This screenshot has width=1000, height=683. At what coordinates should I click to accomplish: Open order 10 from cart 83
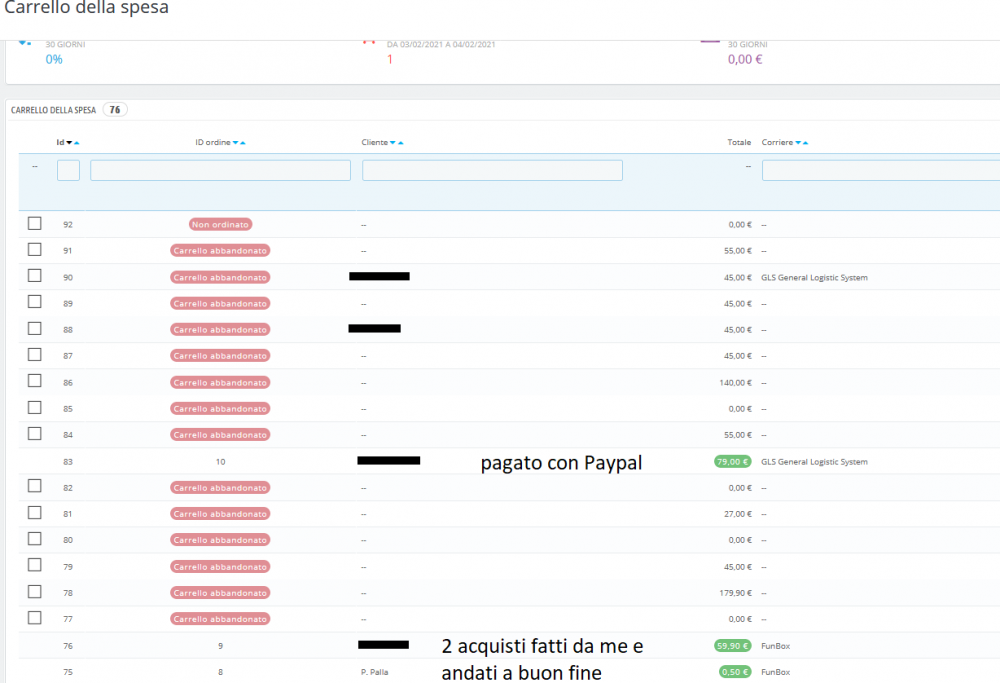click(220, 461)
